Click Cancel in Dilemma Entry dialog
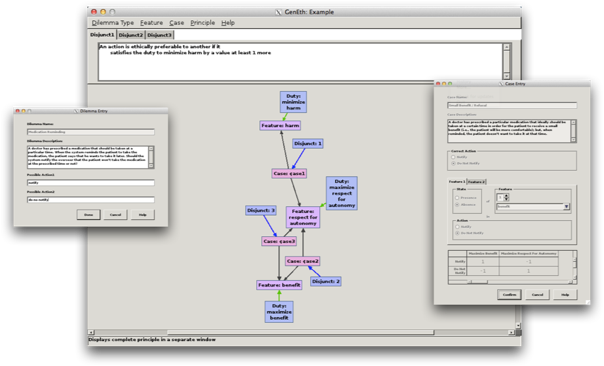 (116, 215)
